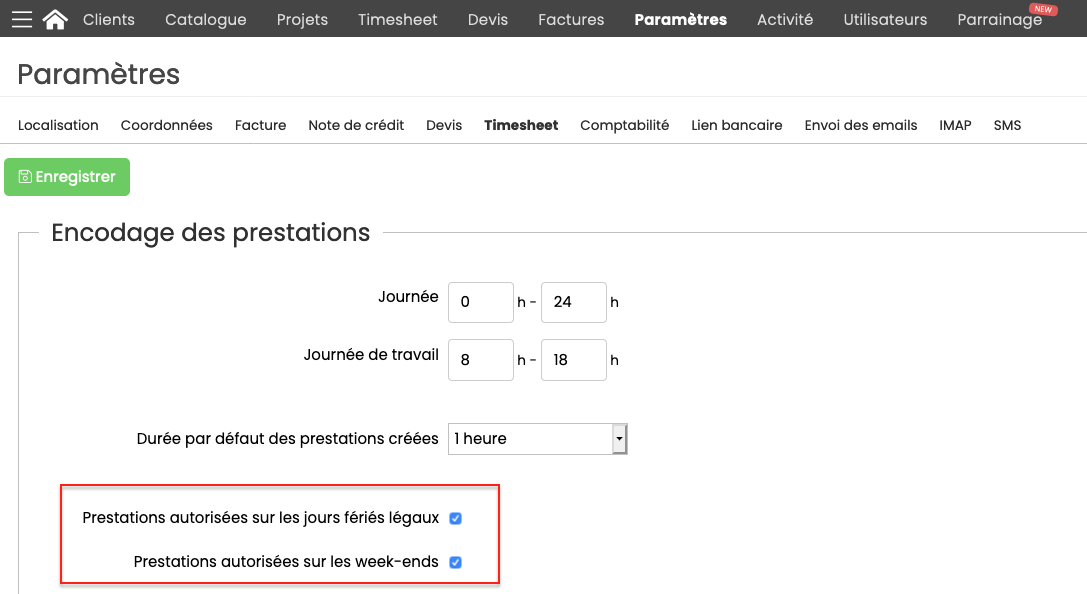Open the Utilisateurs menu
This screenshot has height=594, width=1087.
click(x=885, y=19)
